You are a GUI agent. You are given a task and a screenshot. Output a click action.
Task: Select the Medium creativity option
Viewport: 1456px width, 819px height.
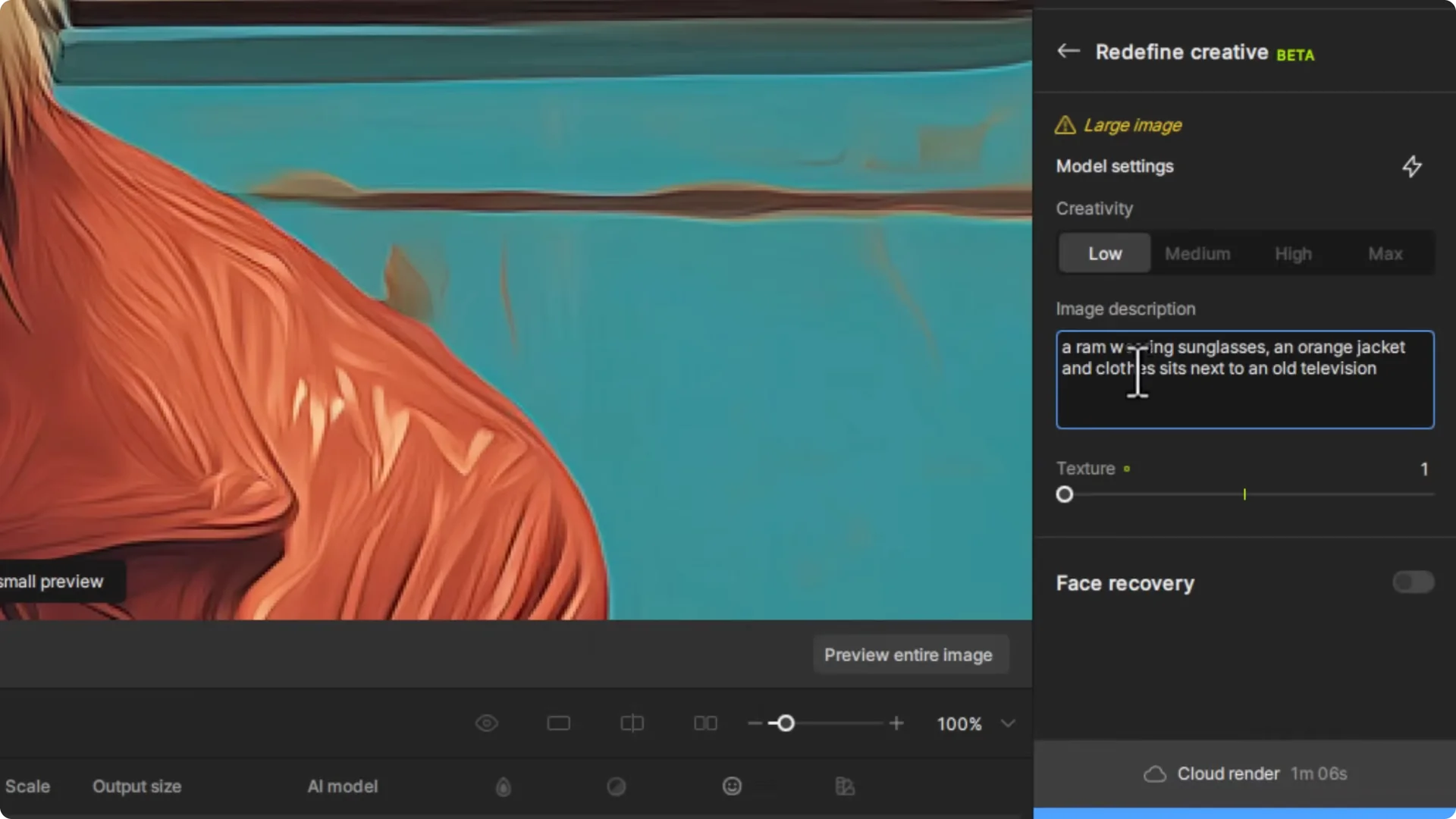point(1198,253)
